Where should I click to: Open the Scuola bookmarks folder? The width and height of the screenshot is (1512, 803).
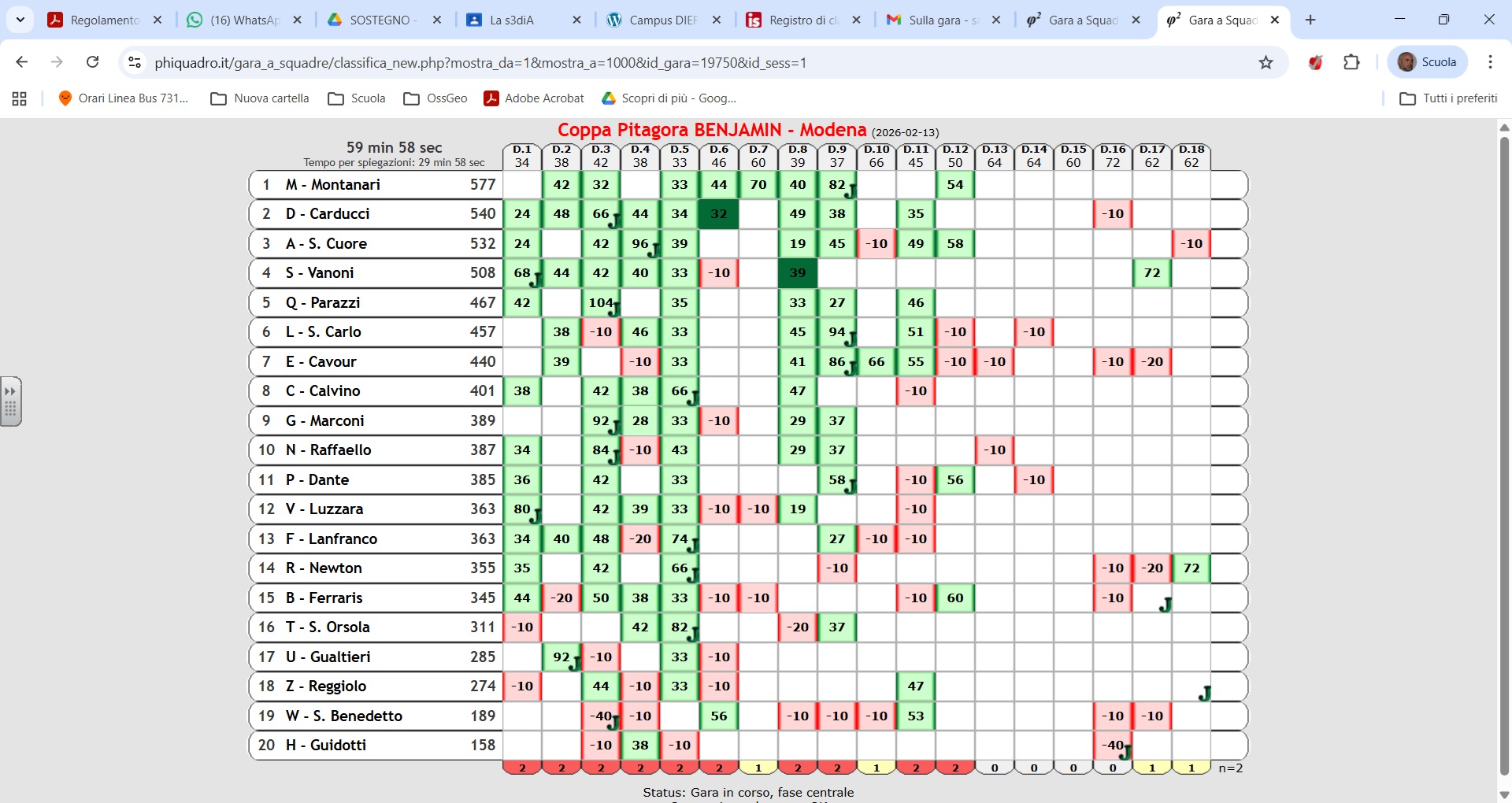point(357,98)
